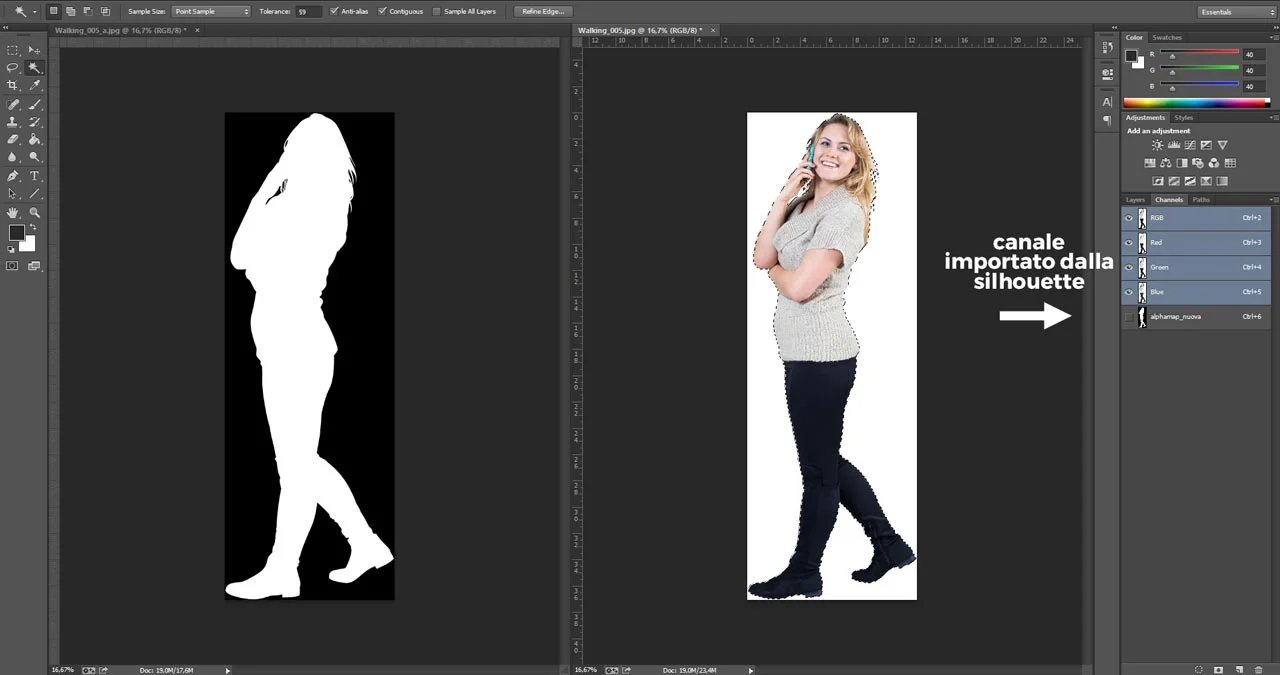The image size is (1280, 675).
Task: Select the Clone Stamp tool
Action: click(x=13, y=122)
